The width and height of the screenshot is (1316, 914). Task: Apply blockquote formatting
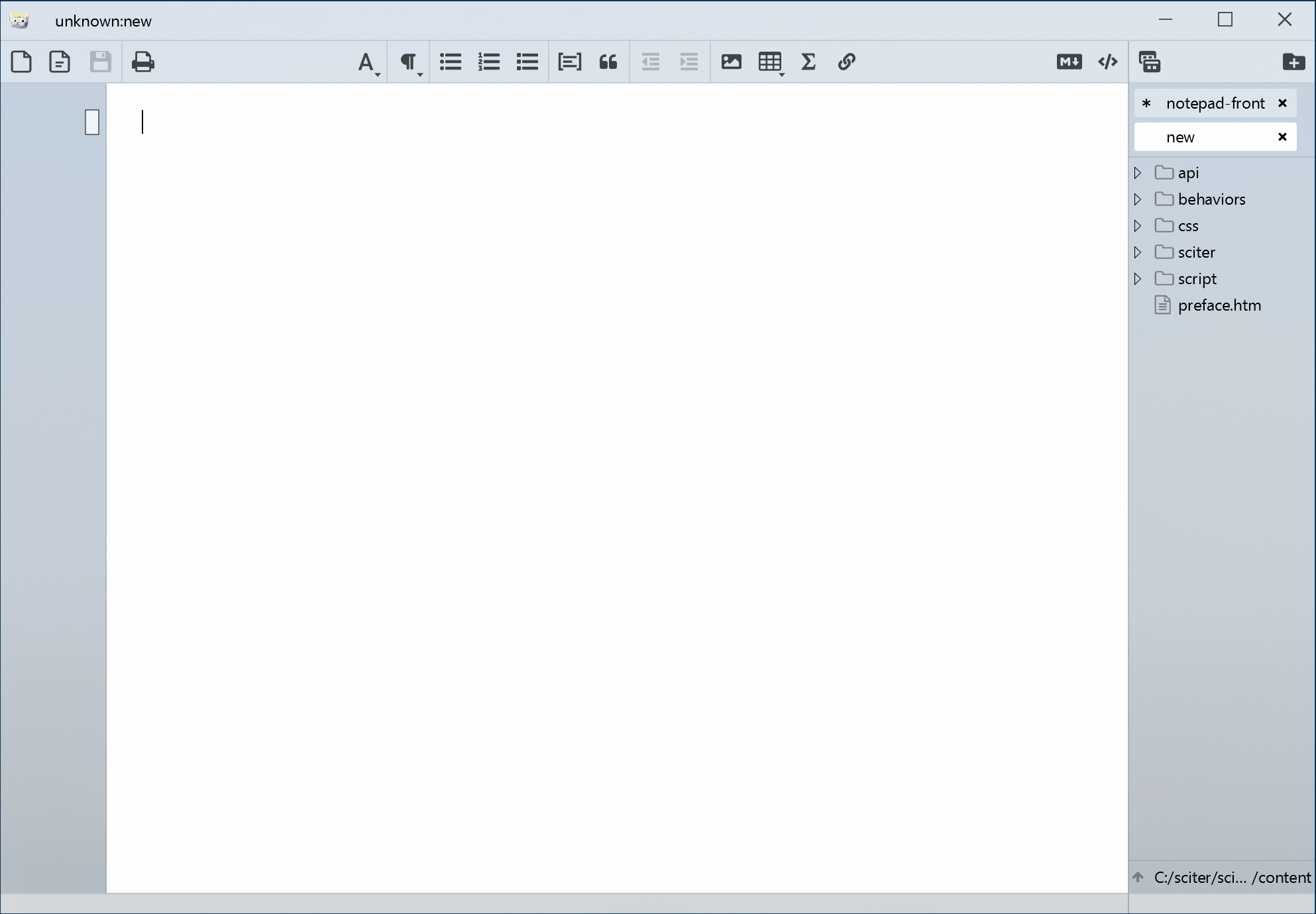(x=608, y=62)
